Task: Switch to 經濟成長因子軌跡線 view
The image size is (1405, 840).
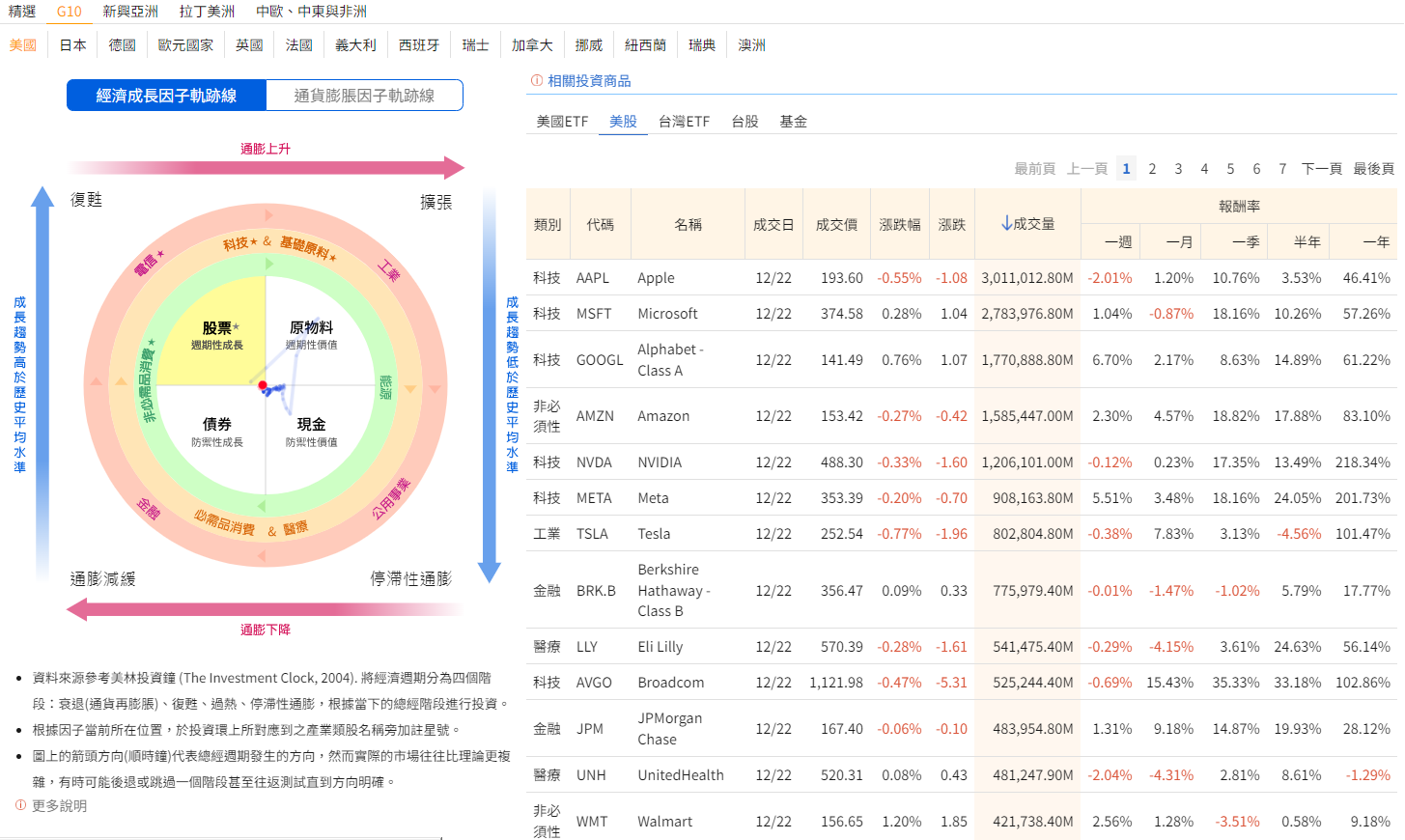Action: (166, 96)
